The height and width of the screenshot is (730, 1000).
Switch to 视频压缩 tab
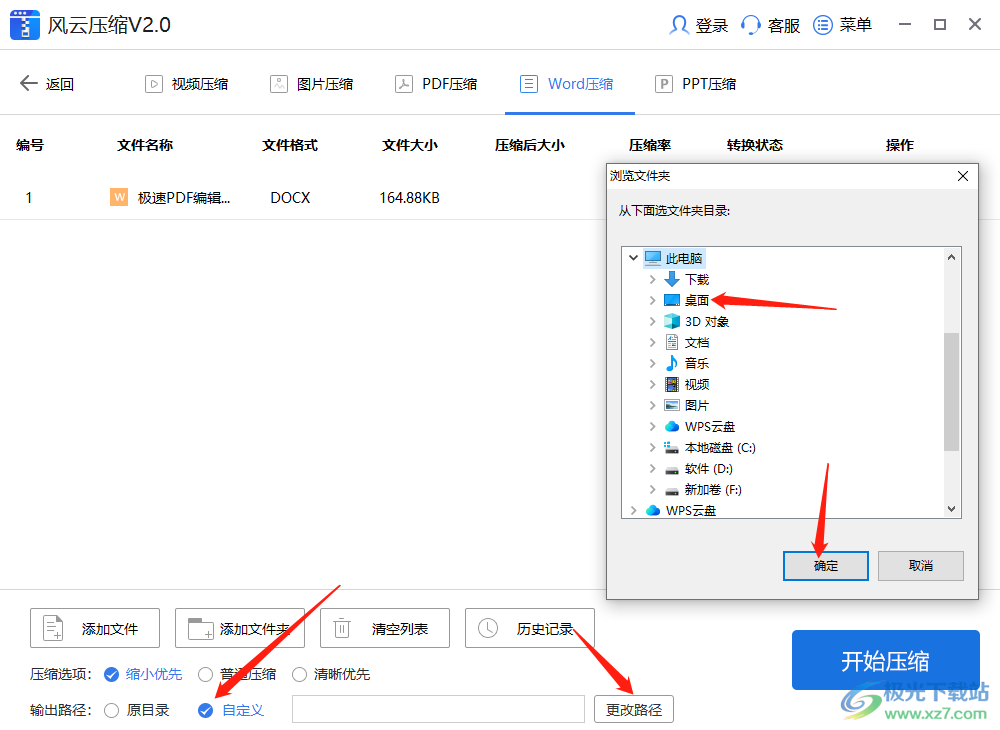click(187, 84)
